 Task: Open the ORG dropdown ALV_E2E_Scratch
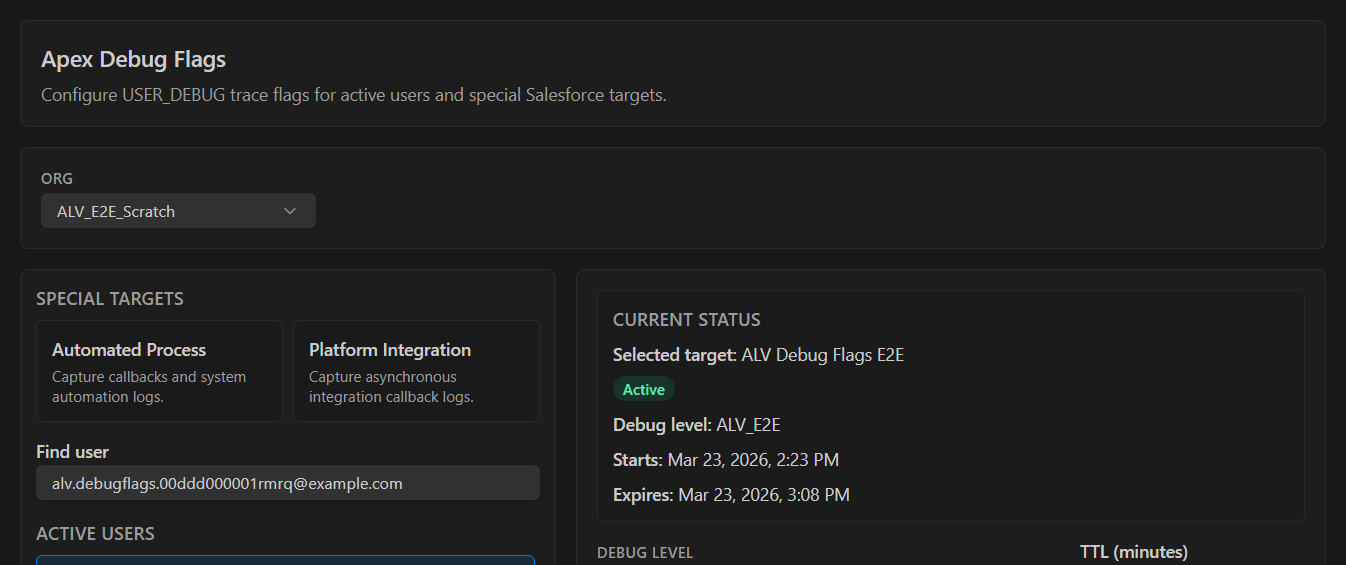point(178,211)
